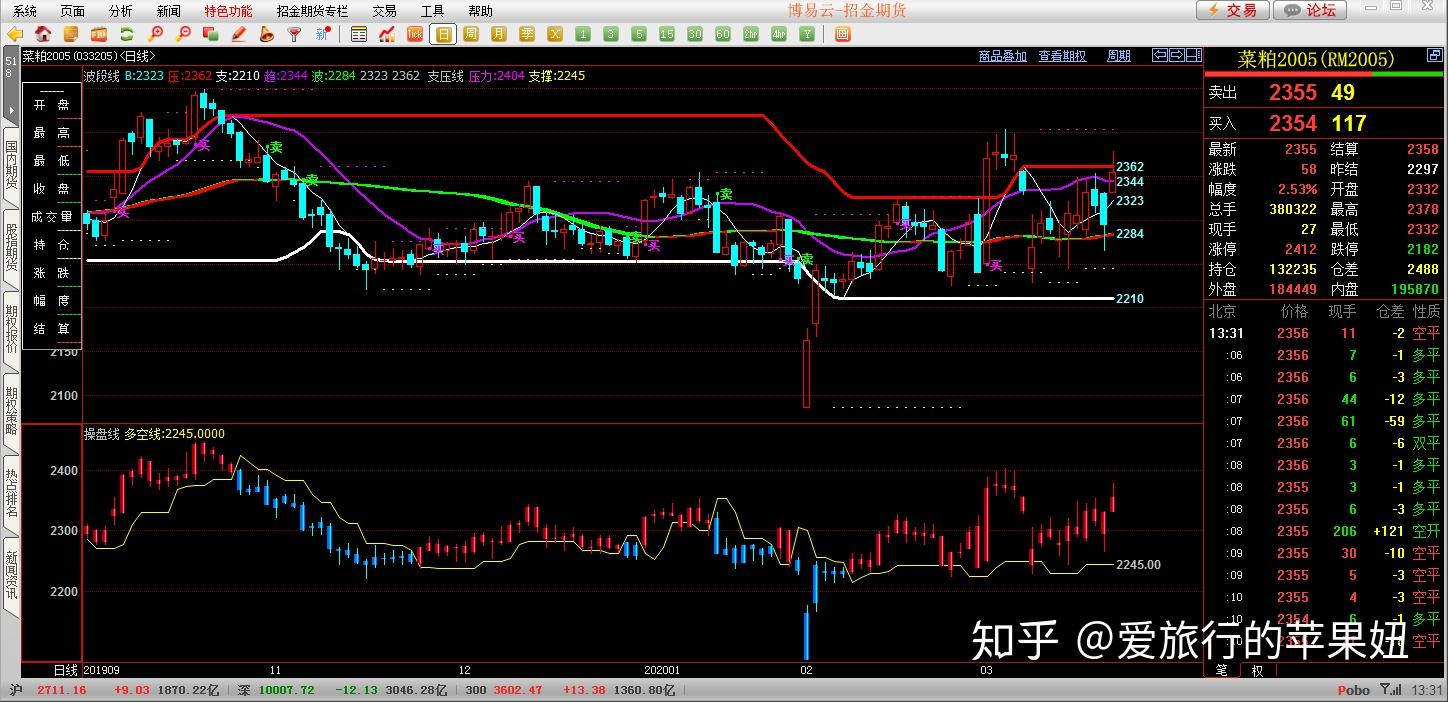
Task: Click the restore icon beside 菜粕2005 title
Action: pyautogui.click(x=1434, y=57)
